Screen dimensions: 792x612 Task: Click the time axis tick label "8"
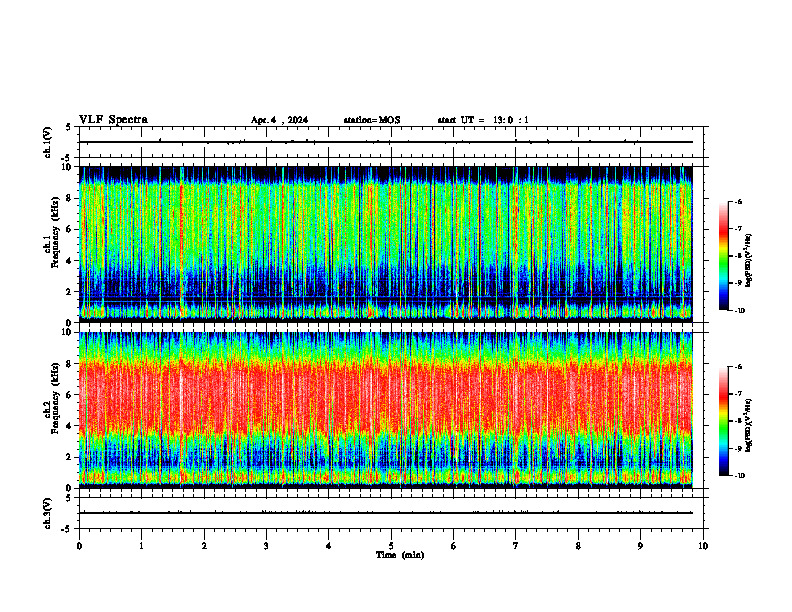click(x=578, y=546)
